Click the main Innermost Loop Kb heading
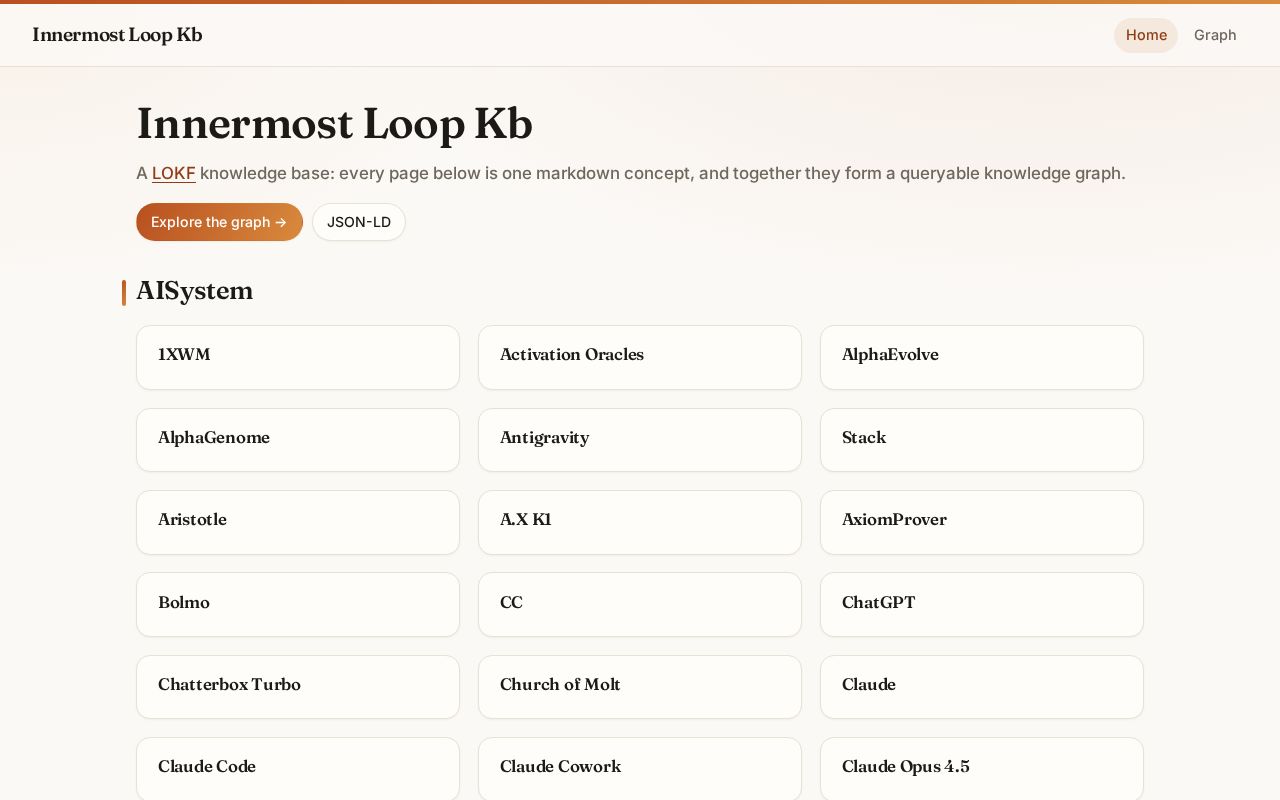 click(334, 125)
